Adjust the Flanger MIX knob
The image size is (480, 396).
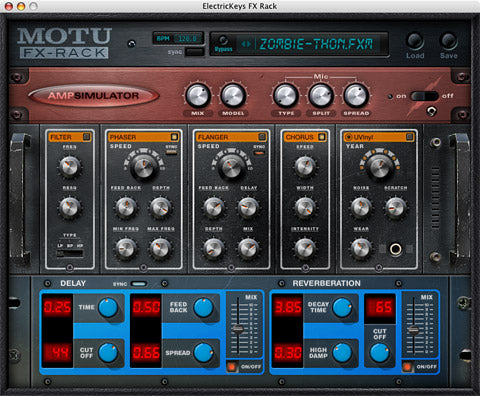coord(248,249)
